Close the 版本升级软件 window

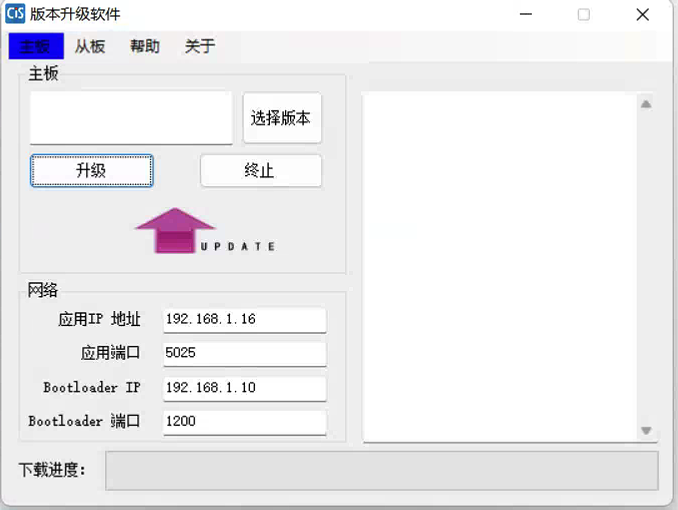tap(643, 15)
